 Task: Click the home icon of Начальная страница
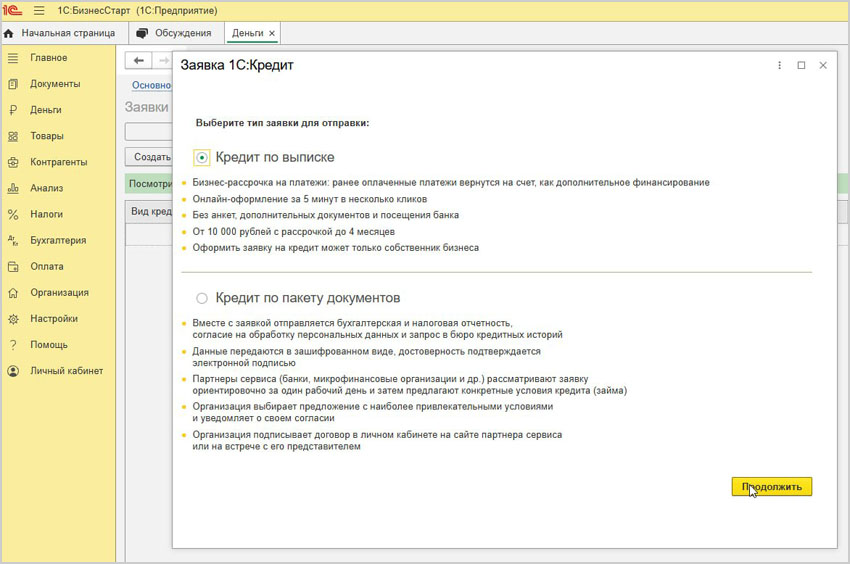[x=8, y=33]
